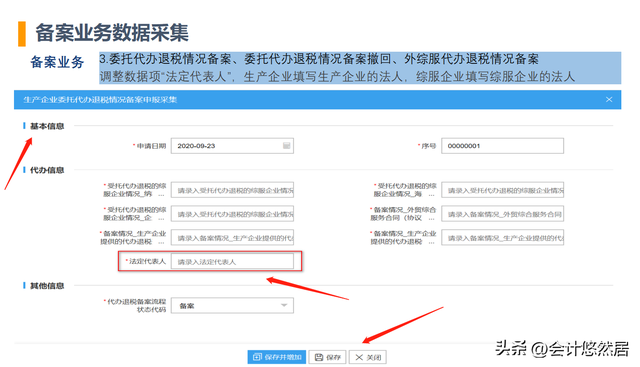Click the 关闭 button
640x367 pixels.
point(368,357)
